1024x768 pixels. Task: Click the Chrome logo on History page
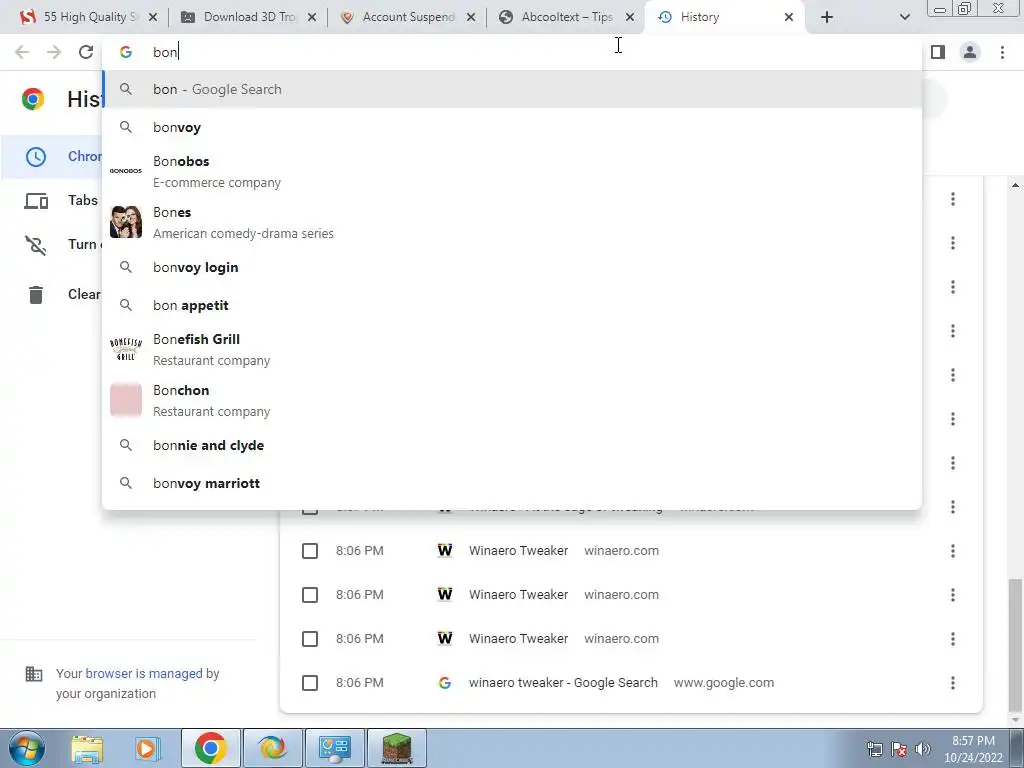[x=33, y=99]
